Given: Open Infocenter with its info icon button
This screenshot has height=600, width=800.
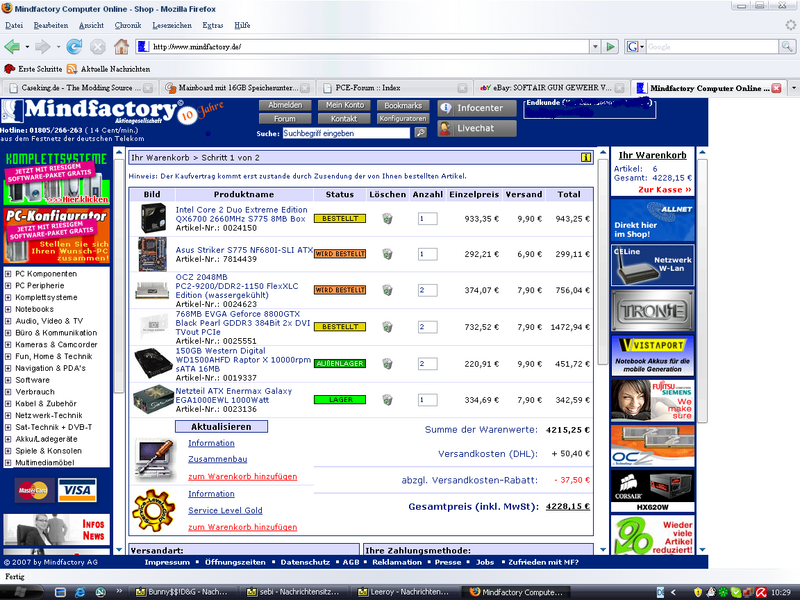Looking at the screenshot, I should coord(477,108).
